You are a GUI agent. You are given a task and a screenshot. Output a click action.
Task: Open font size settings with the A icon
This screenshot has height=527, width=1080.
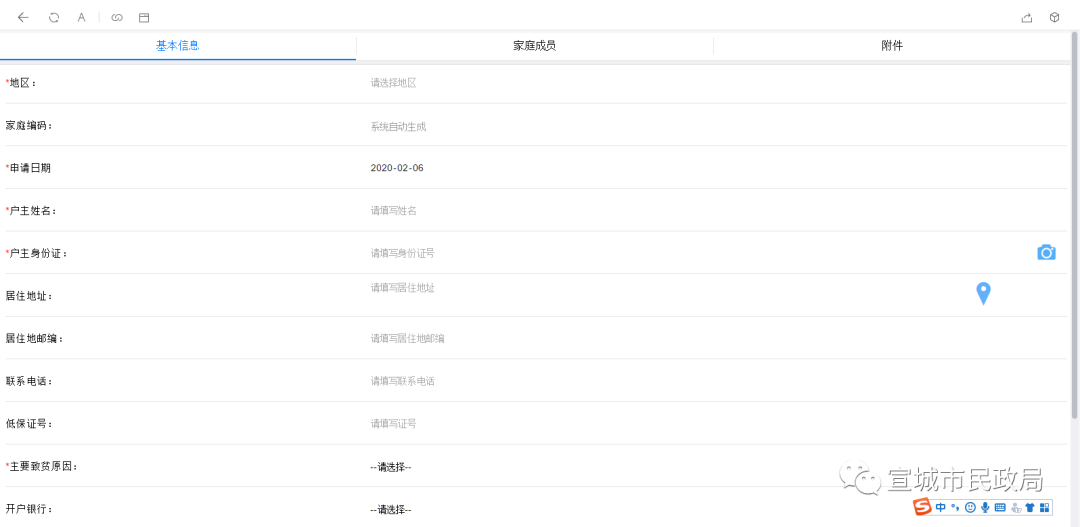[x=81, y=18]
